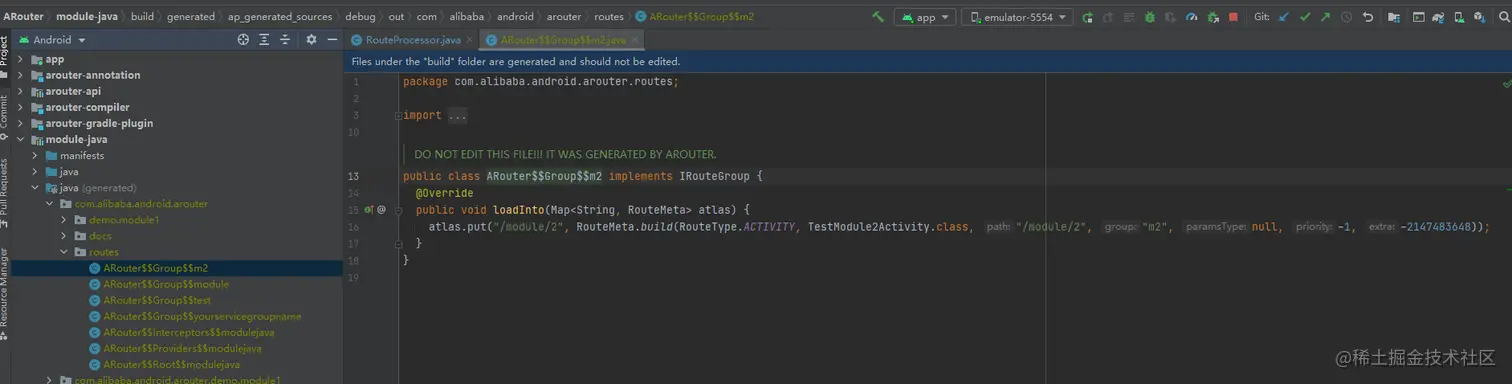Click the package declaration line
The image size is (1512, 384).
tap(541, 81)
